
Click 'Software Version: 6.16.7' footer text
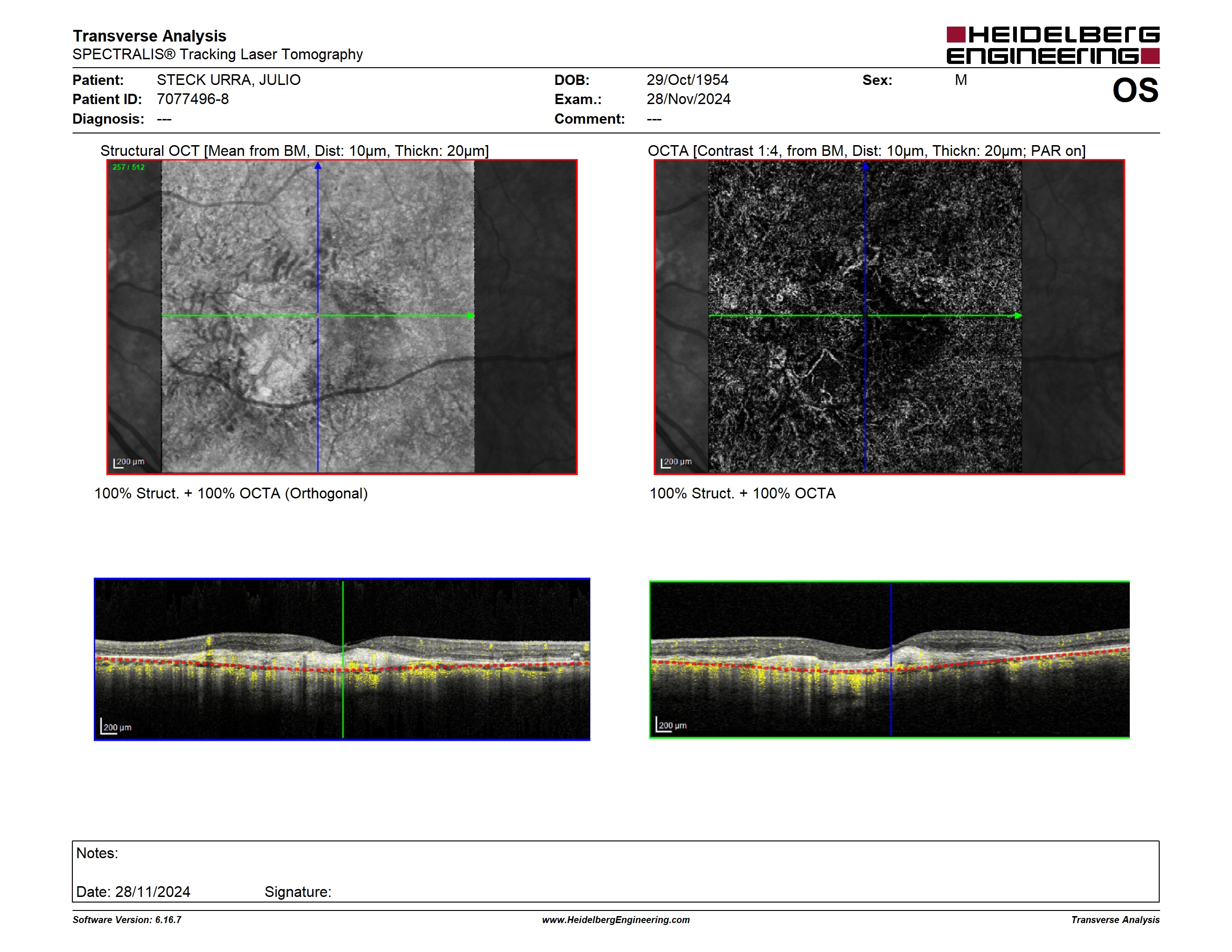point(127,920)
